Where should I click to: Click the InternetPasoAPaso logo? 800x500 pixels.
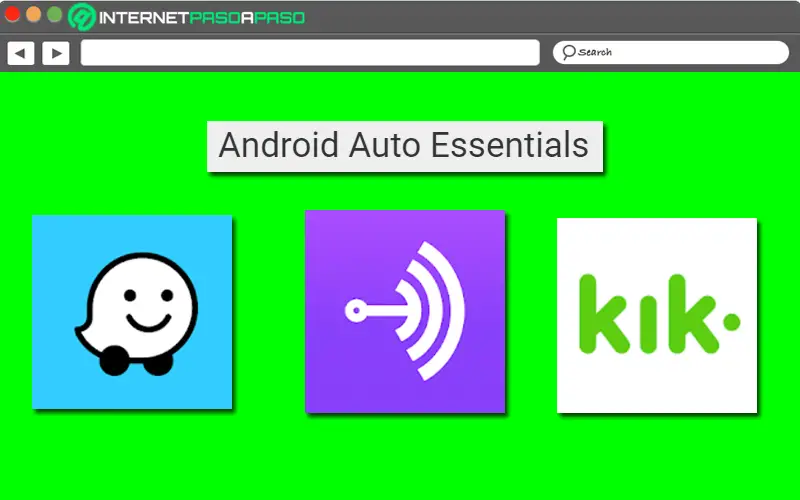pos(187,17)
